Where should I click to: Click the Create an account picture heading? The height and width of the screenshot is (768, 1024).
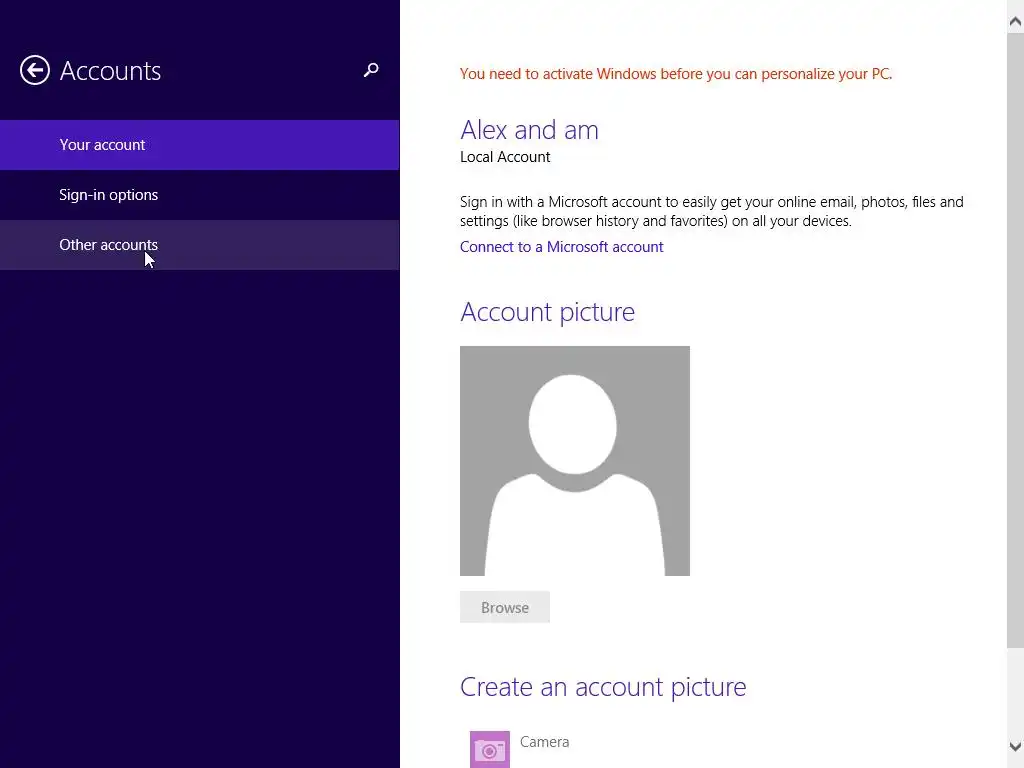[603, 687]
